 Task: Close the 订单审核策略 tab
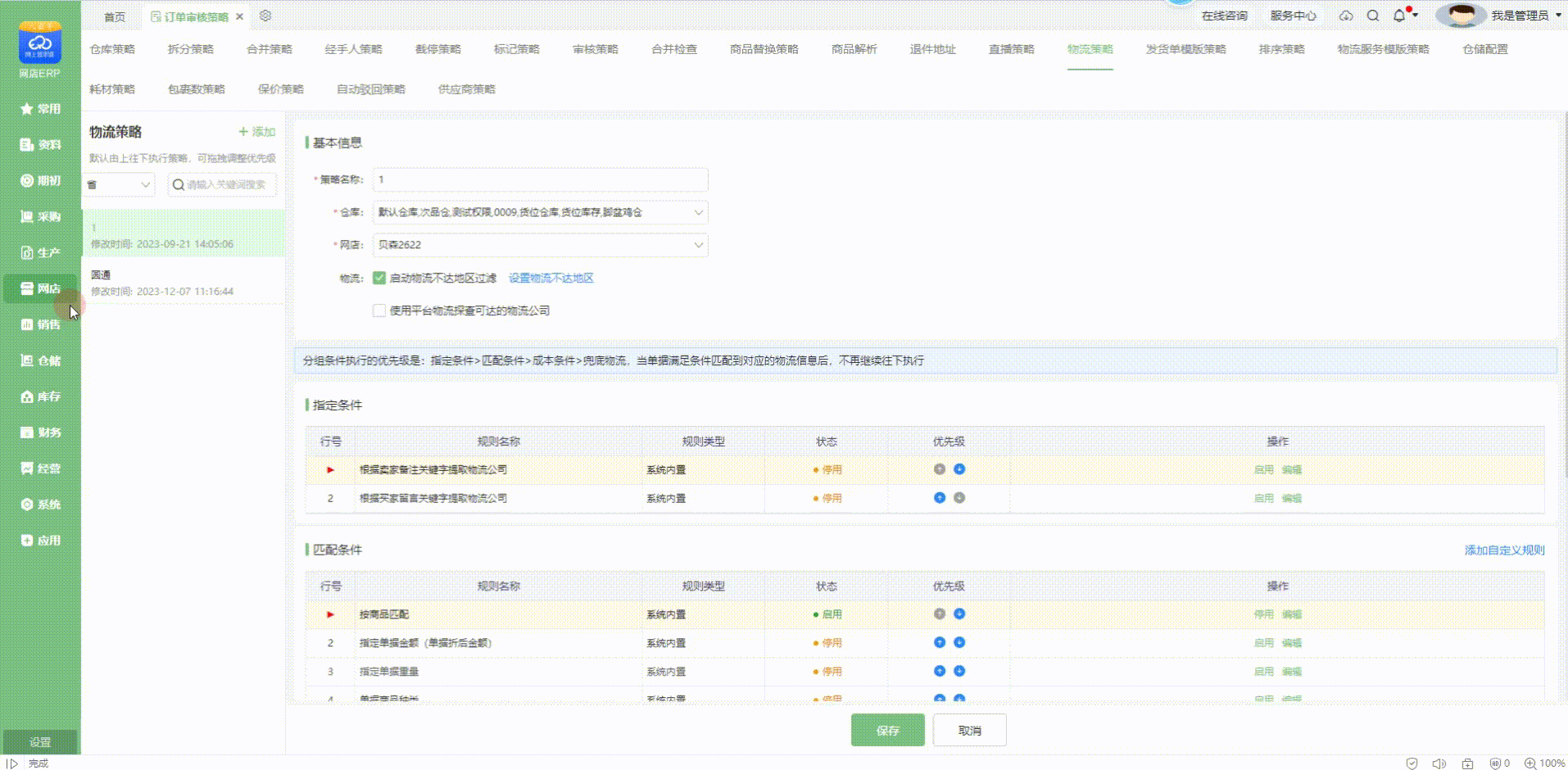click(x=239, y=16)
